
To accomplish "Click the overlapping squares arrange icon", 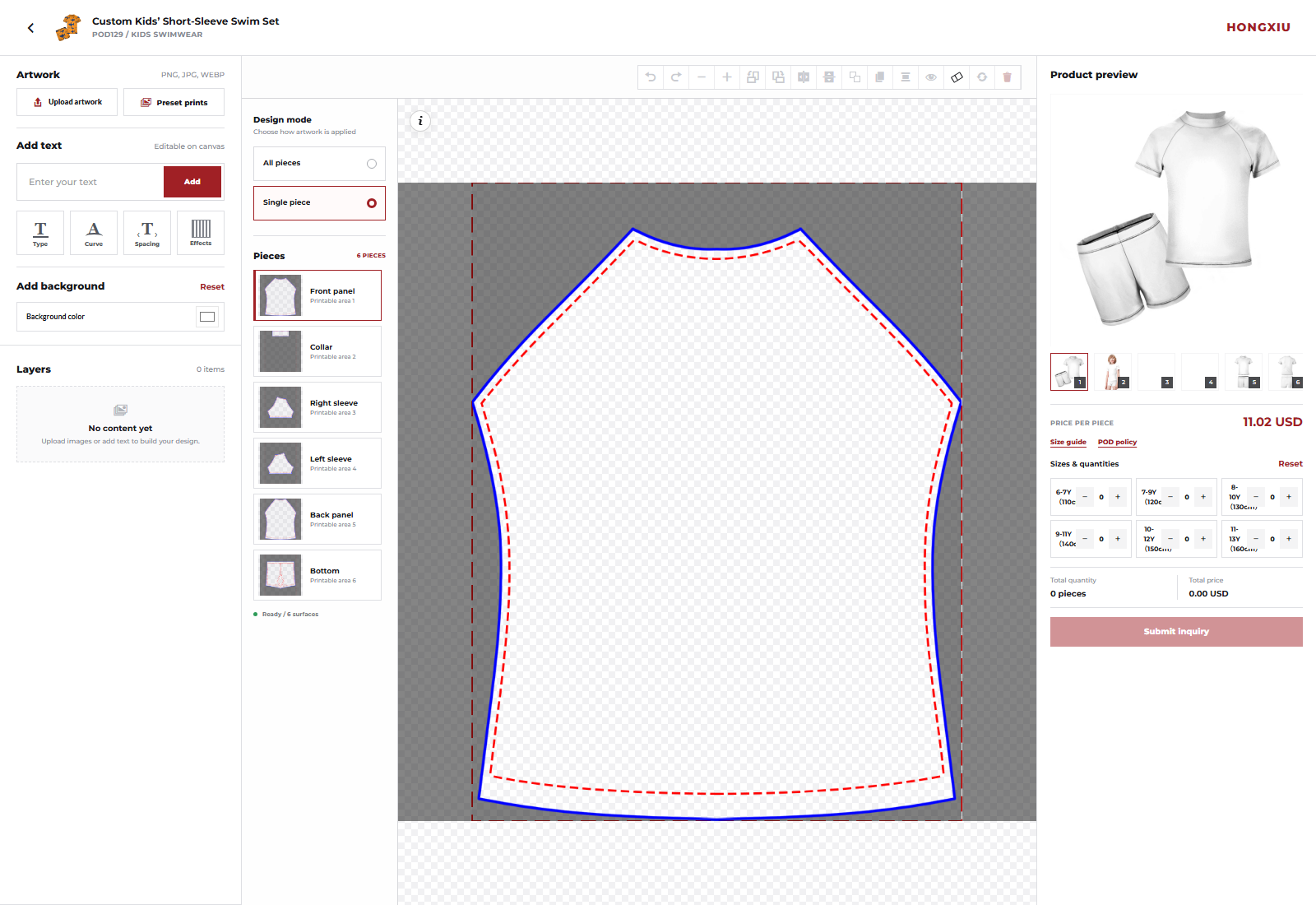I will click(x=855, y=77).
